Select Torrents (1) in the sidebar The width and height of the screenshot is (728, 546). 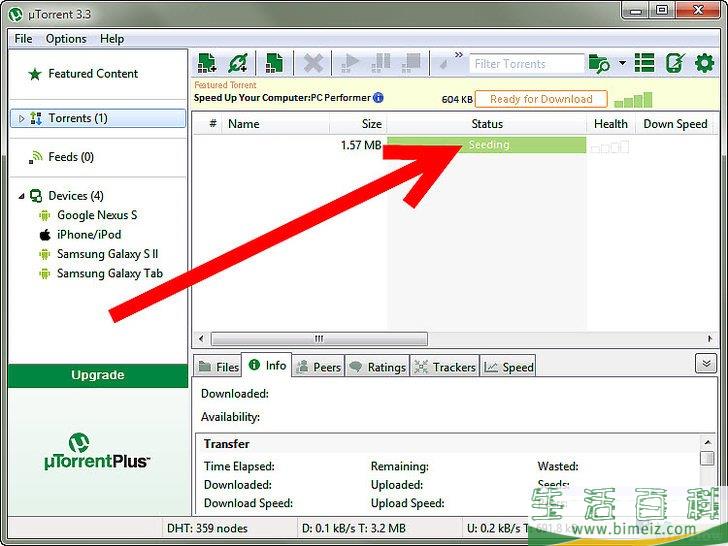click(98, 118)
